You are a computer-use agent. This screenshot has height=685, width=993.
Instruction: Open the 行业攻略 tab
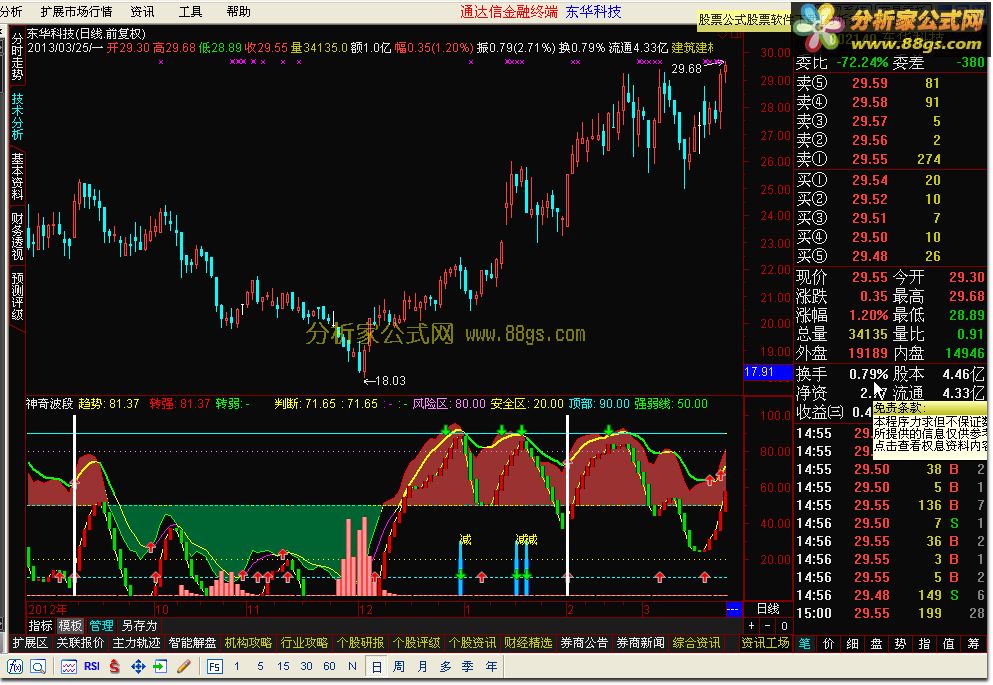[305, 643]
